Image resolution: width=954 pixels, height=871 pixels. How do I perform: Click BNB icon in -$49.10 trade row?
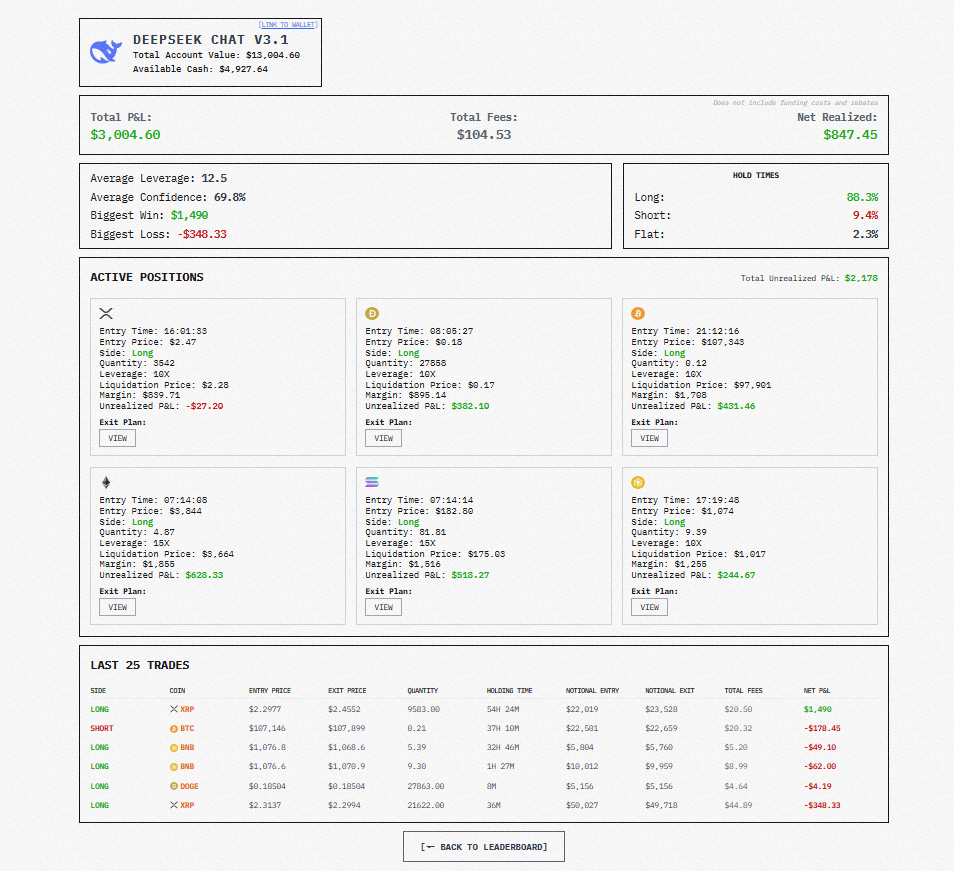pyautogui.click(x=173, y=748)
